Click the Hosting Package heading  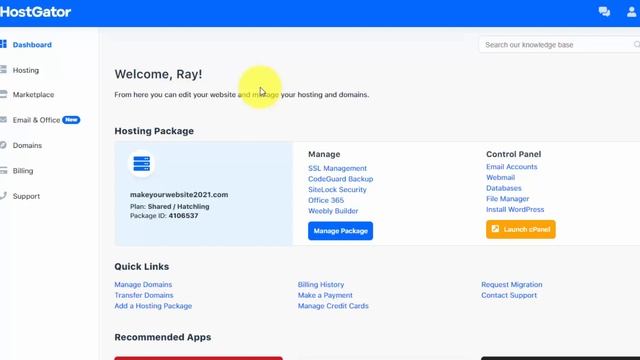pos(154,131)
